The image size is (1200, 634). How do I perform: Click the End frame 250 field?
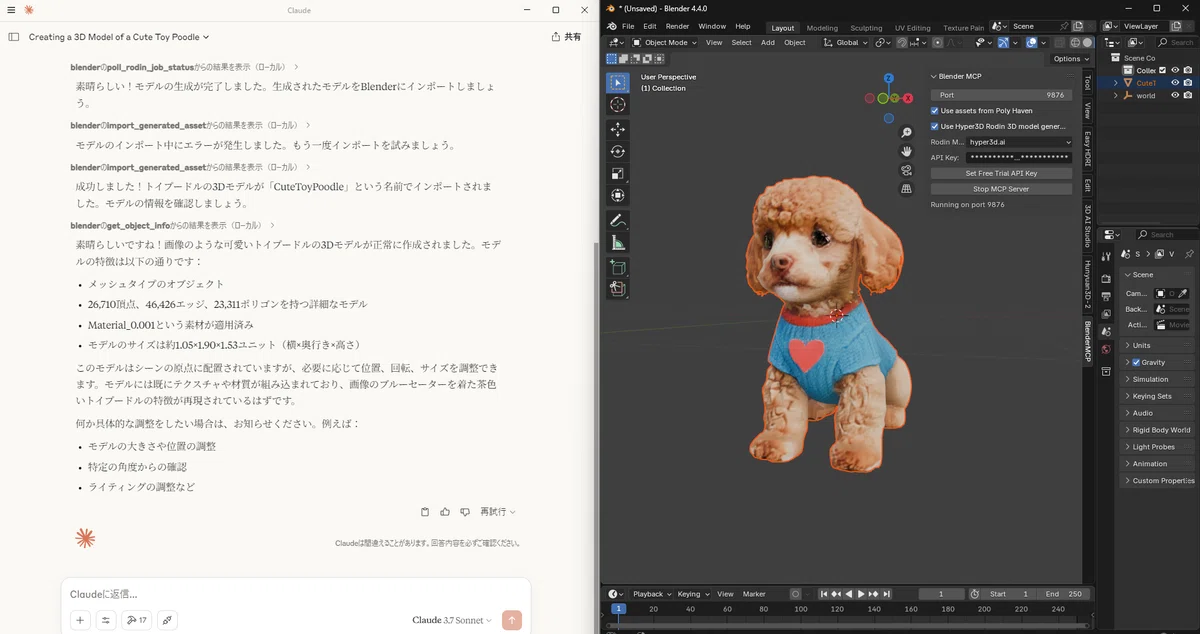1064,594
